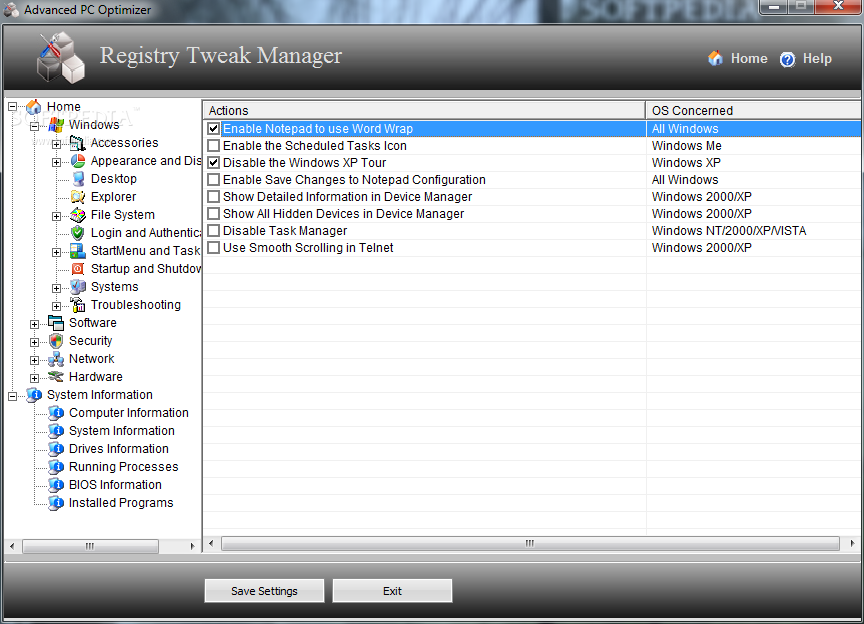Click the Actions column header
The width and height of the screenshot is (864, 624).
424,110
